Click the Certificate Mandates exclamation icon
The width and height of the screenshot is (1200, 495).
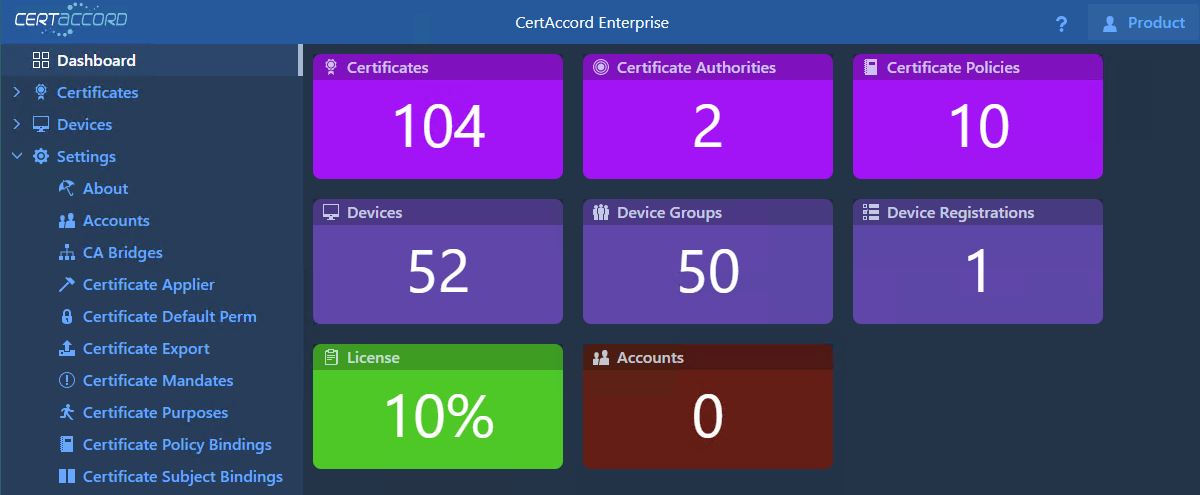(67, 380)
